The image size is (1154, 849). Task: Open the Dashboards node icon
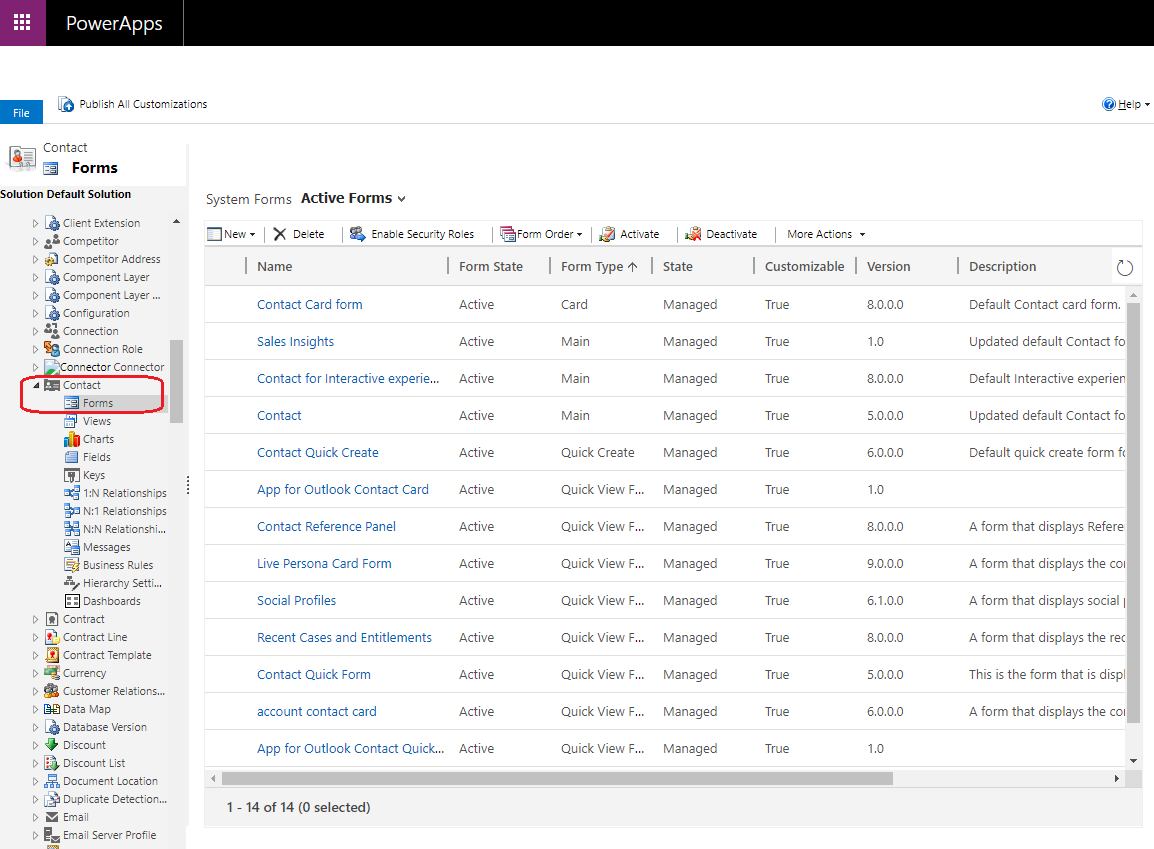[72, 601]
